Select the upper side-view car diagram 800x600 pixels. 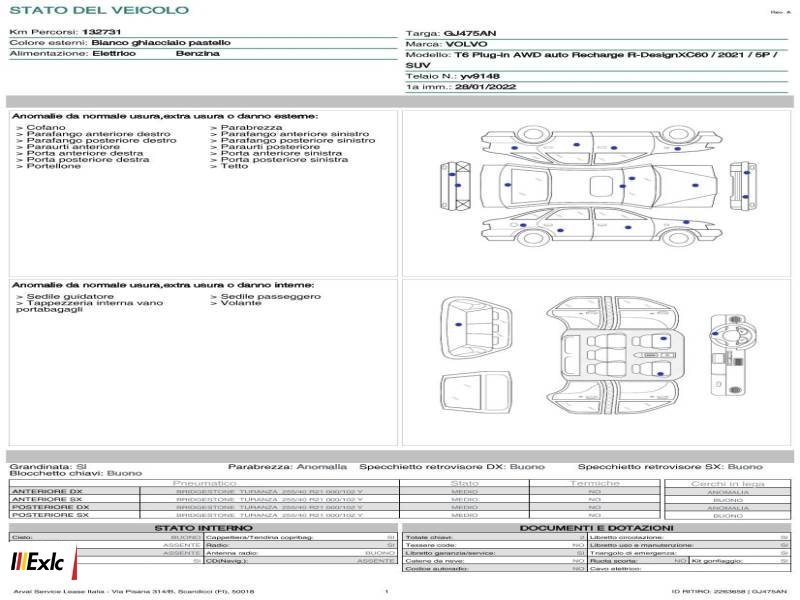[x=602, y=142]
